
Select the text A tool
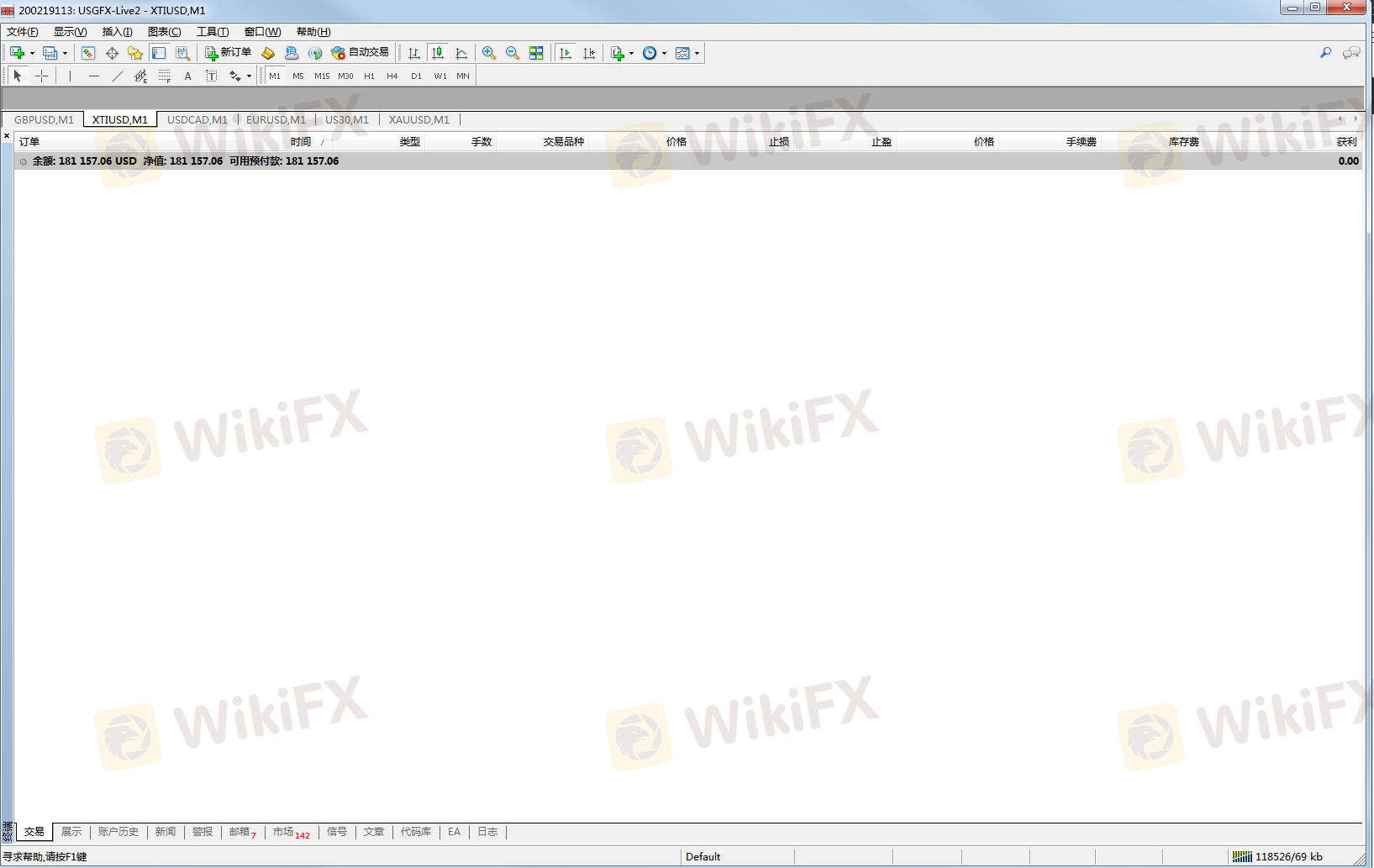pyautogui.click(x=187, y=76)
